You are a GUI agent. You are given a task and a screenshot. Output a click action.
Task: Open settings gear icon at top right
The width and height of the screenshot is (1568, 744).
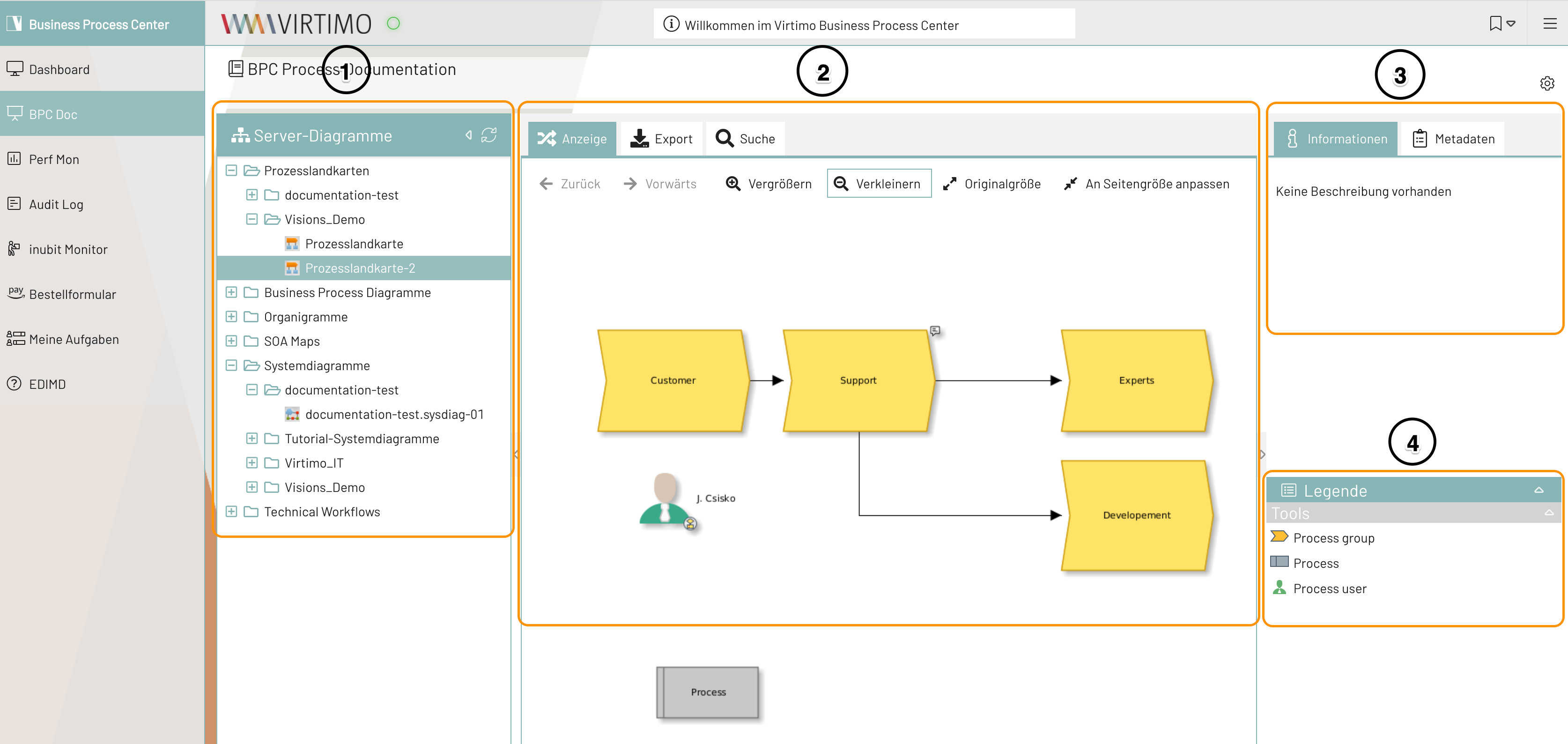(1547, 83)
